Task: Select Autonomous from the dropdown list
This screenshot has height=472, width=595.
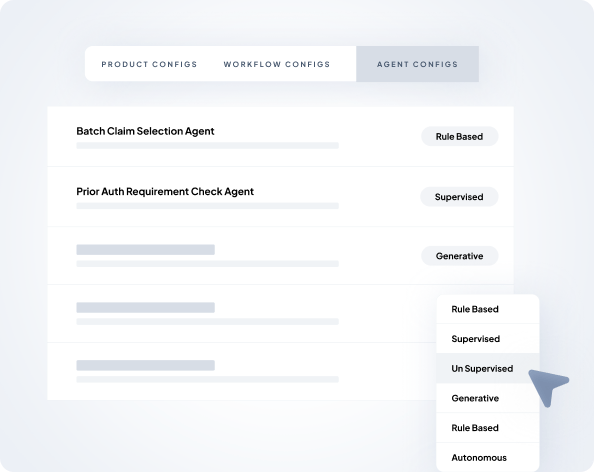Action: click(x=488, y=458)
